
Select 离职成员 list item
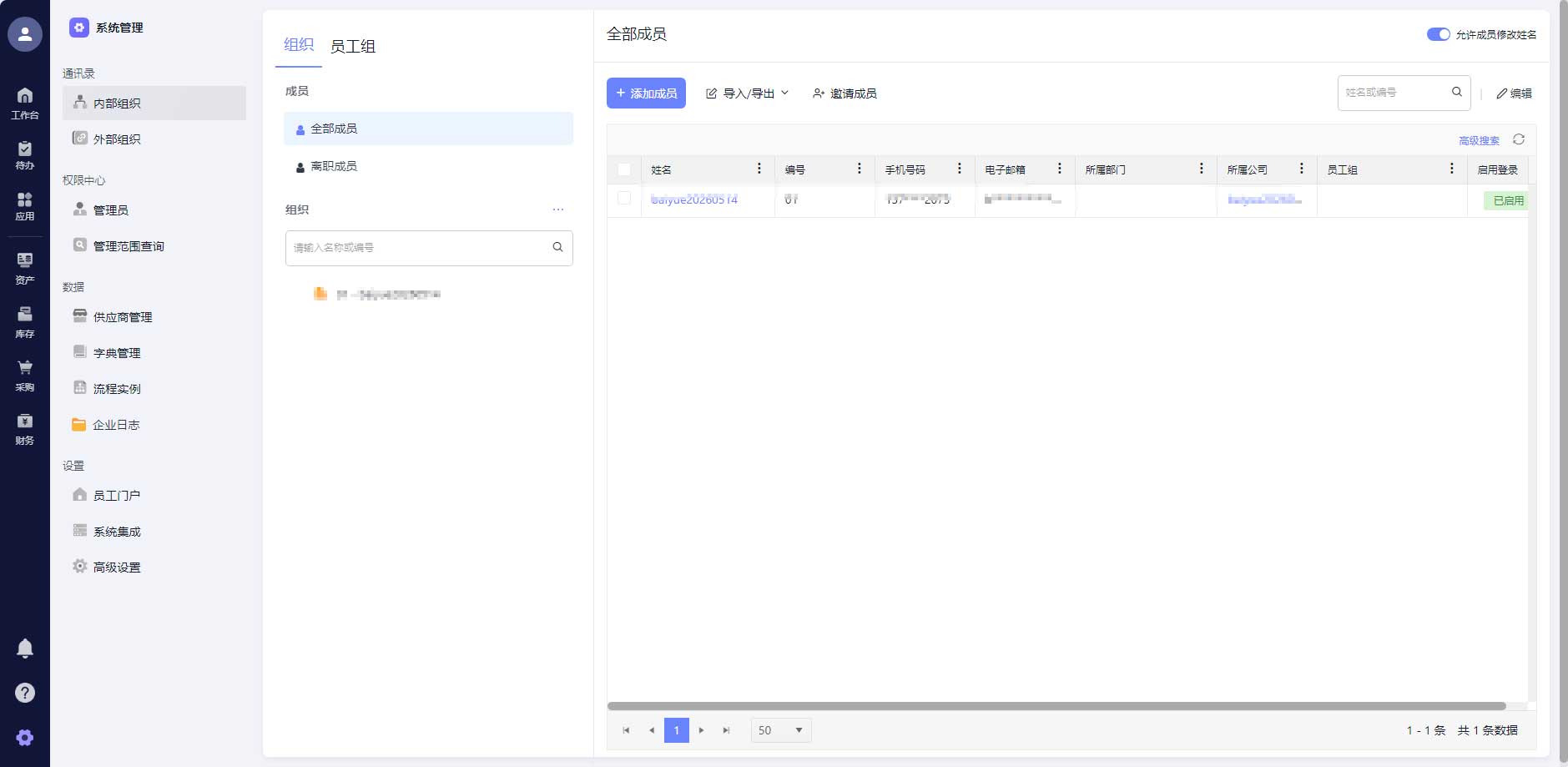(428, 166)
